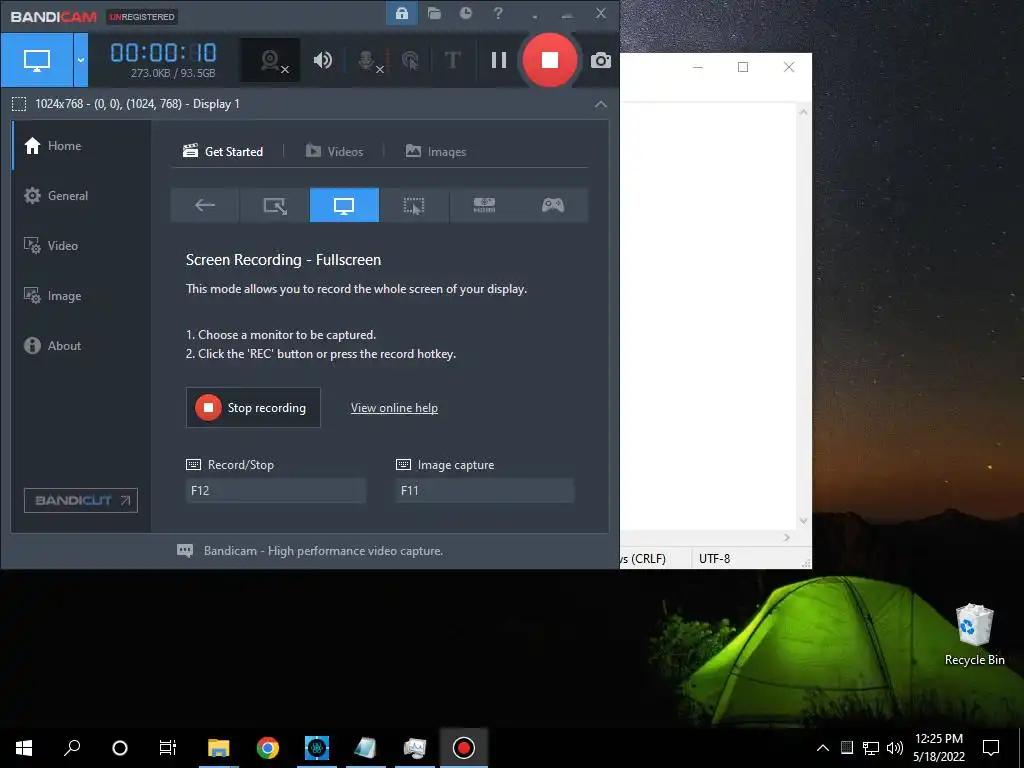This screenshot has height=768, width=1024.
Task: Click the Image capture hotkey field F11
Action: [485, 490]
